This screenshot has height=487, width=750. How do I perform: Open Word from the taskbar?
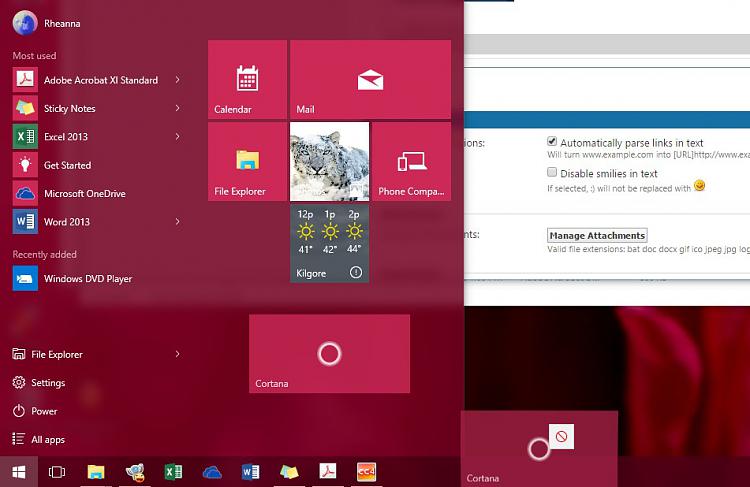pos(251,472)
